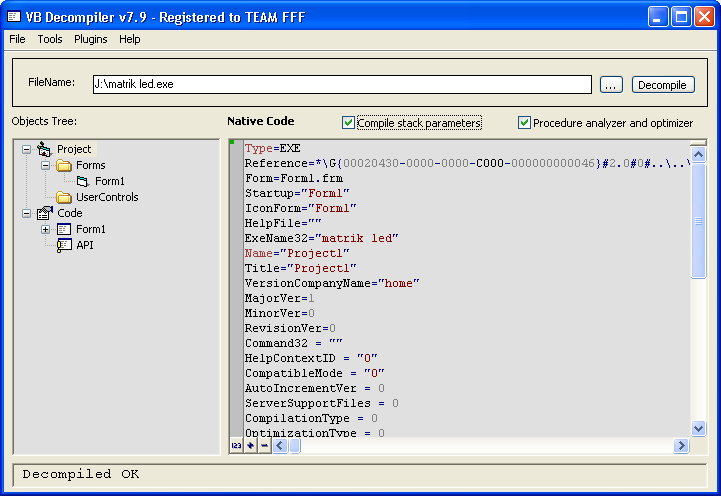Click the vertical scrollbar down arrow
Viewport: 721px width, 496px height.
tap(698, 428)
